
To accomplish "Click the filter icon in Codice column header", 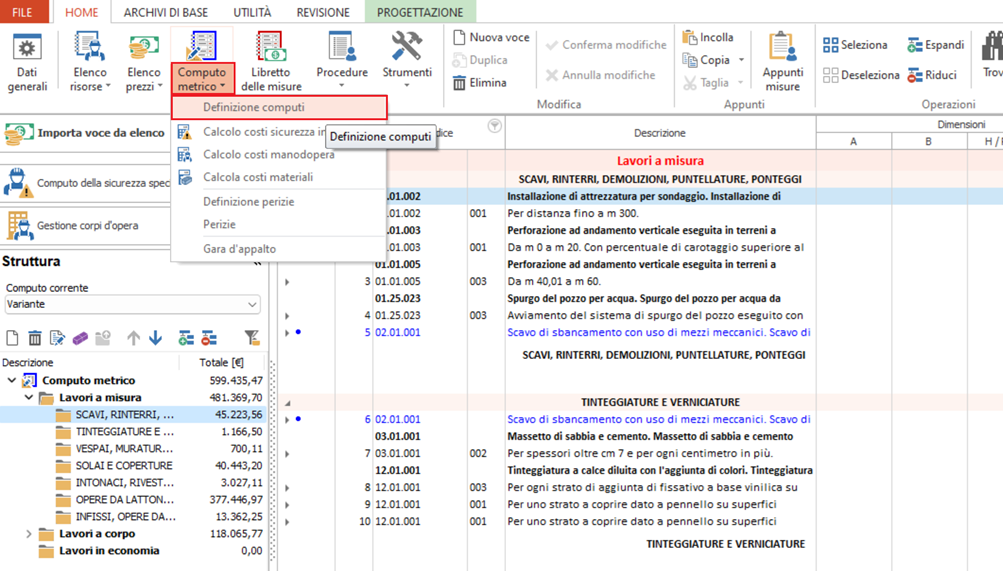I will pos(494,126).
